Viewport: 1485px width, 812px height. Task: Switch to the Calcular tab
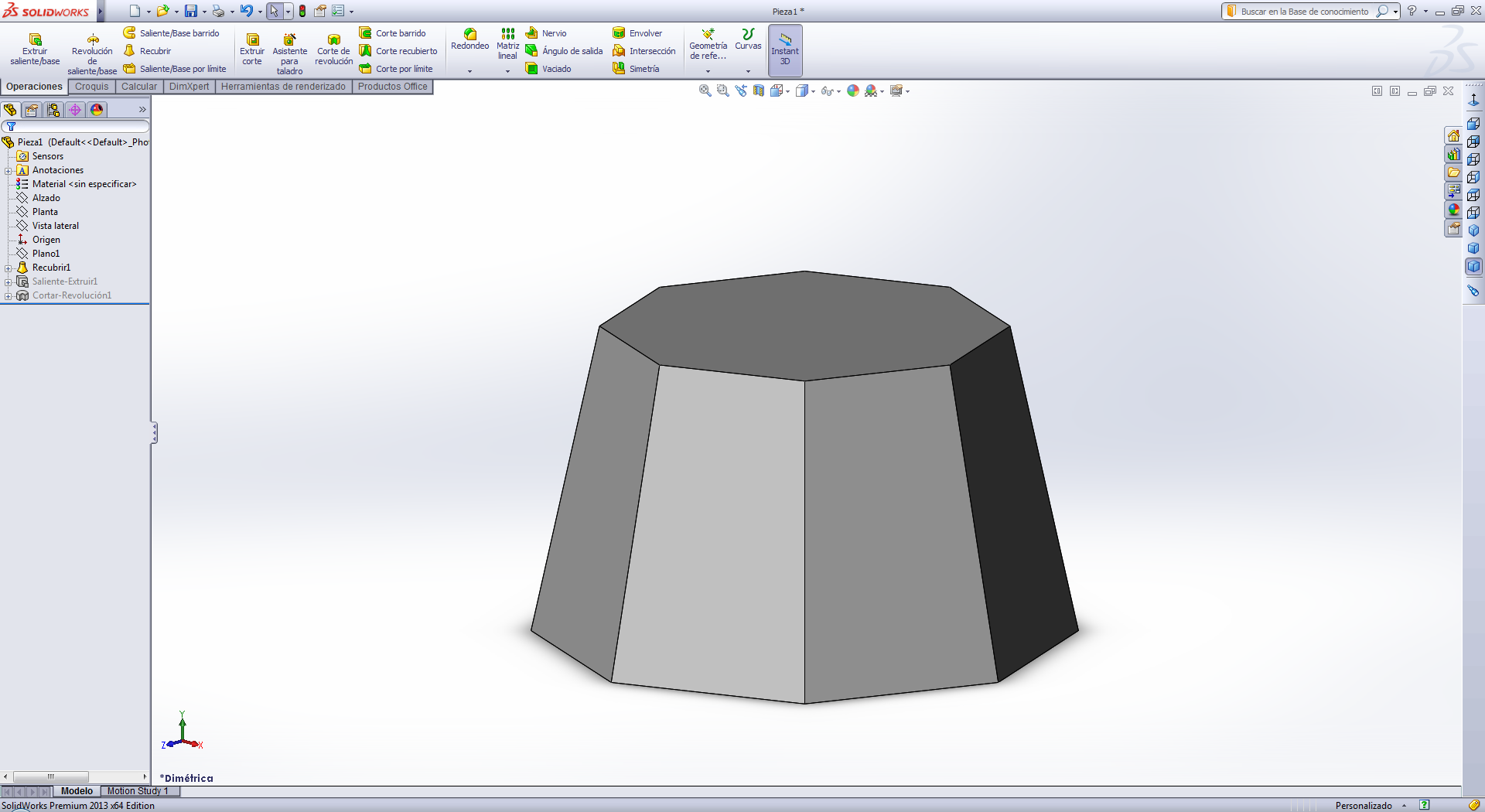[x=139, y=87]
